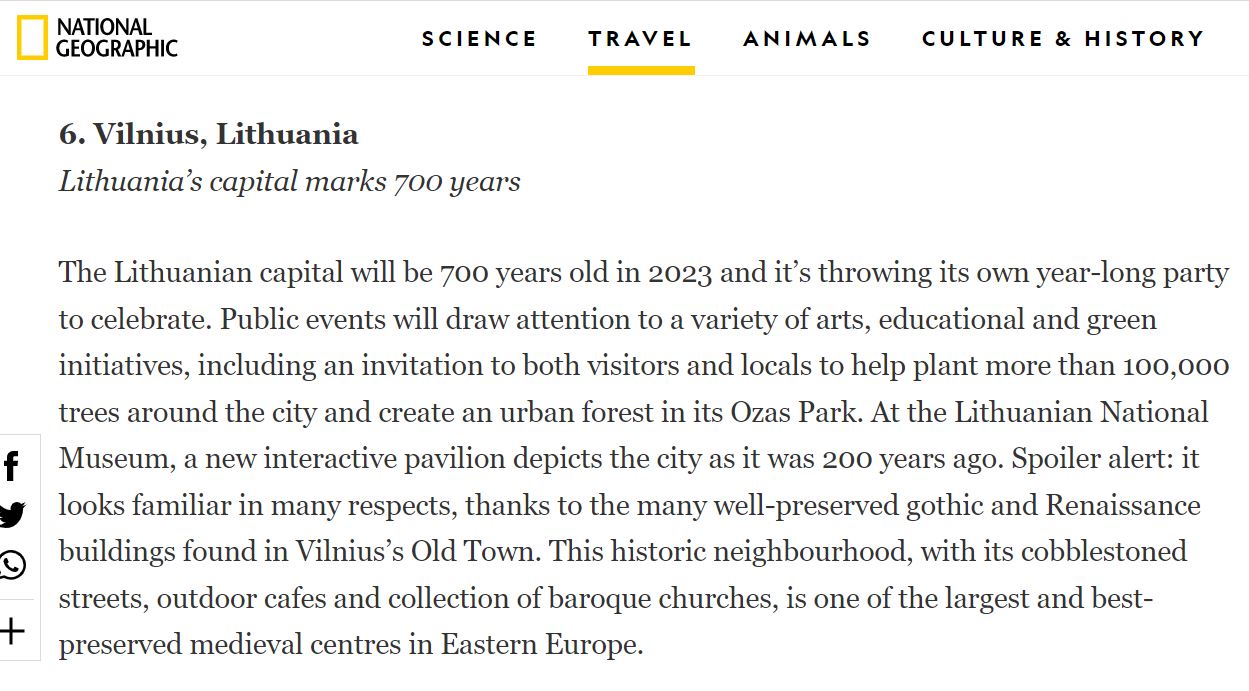Click the italic subtitle about 700 years
This screenshot has width=1249, height=691.
[x=289, y=182]
